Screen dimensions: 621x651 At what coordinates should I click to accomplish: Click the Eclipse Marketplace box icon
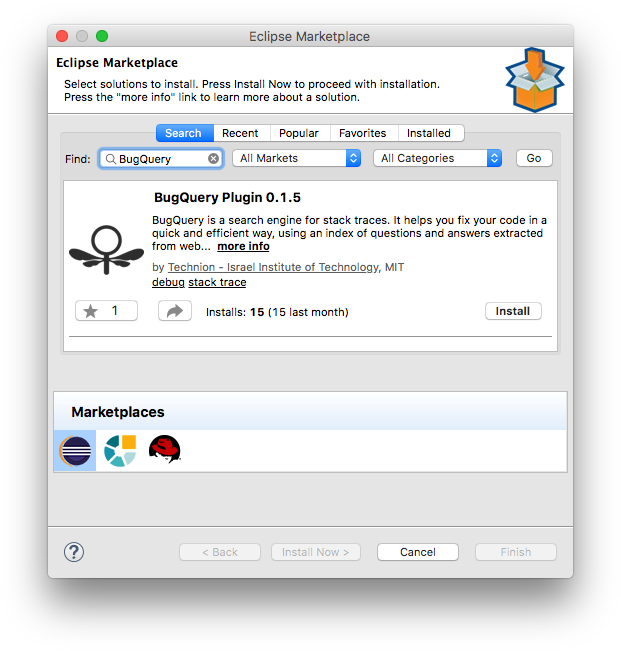tap(535, 80)
